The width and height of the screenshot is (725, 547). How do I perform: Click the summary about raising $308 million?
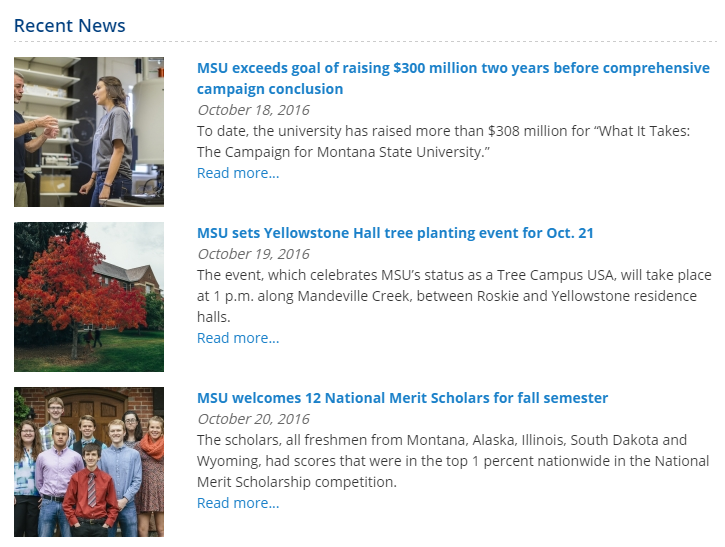[x=443, y=141]
